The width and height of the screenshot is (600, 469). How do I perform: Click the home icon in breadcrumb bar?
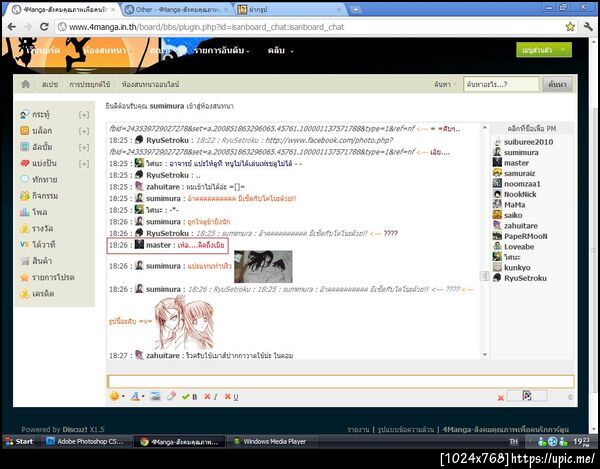click(26, 84)
